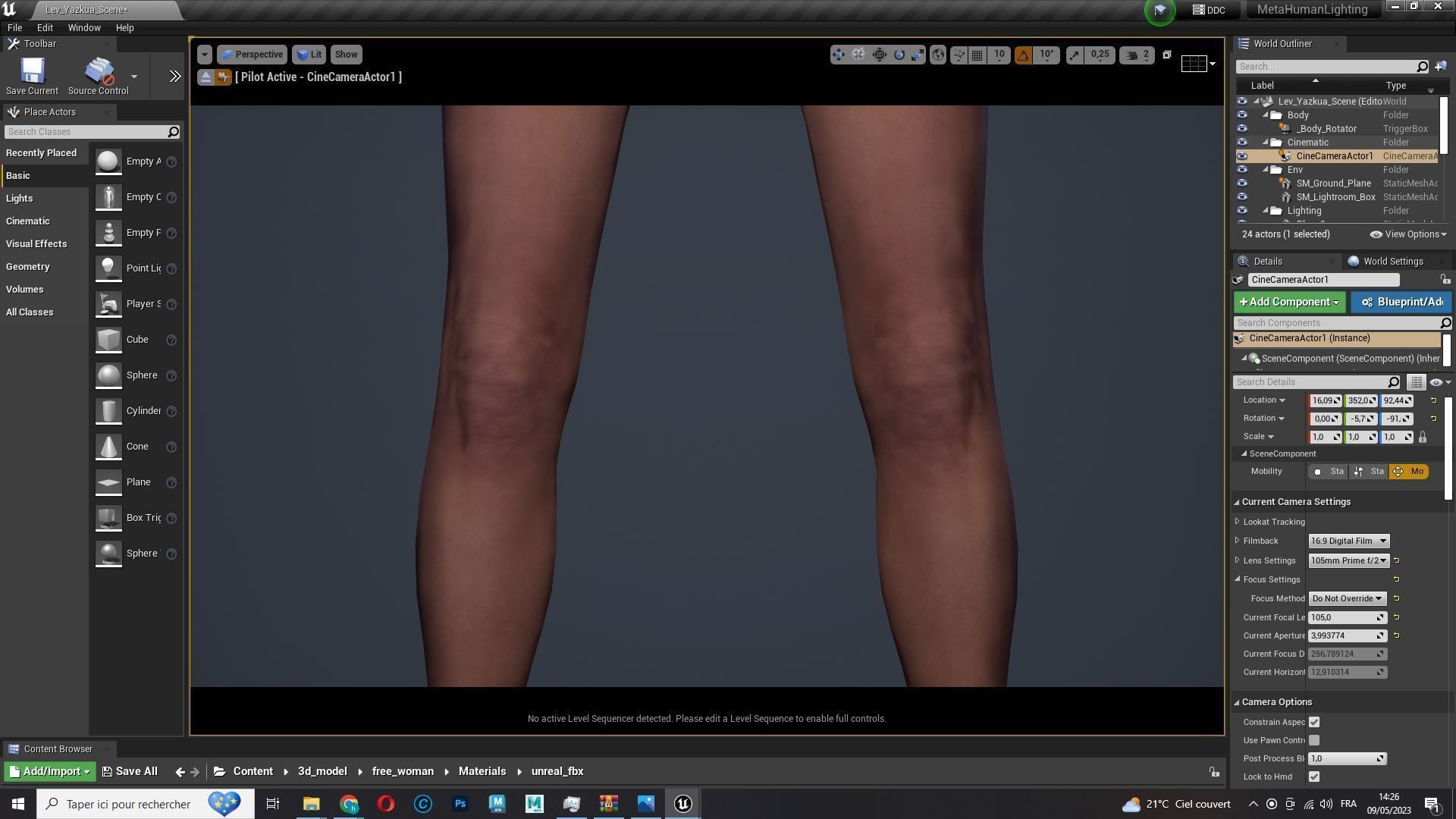Open the Focus Method dropdown

tap(1347, 598)
